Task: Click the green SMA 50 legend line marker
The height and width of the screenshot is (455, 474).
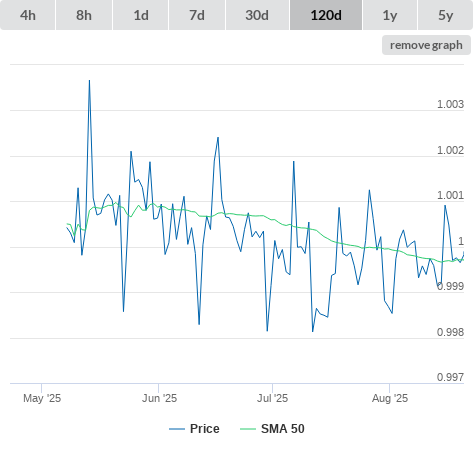Action: (x=248, y=429)
